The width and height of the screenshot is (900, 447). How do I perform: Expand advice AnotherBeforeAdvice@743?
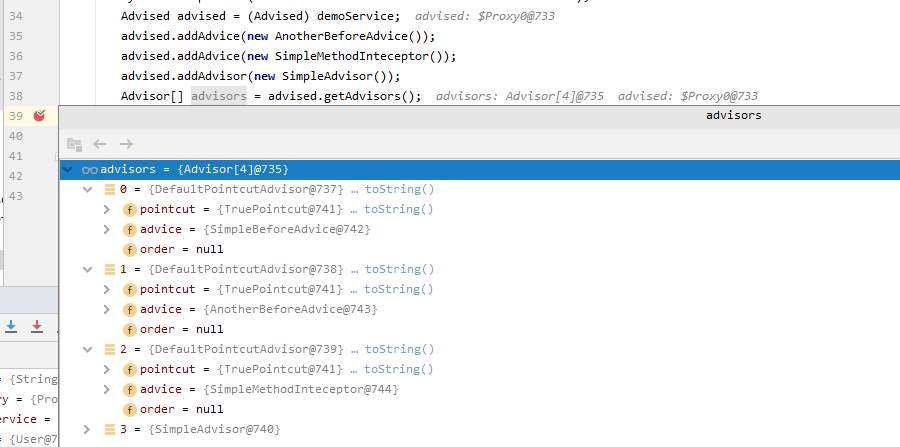(107, 309)
